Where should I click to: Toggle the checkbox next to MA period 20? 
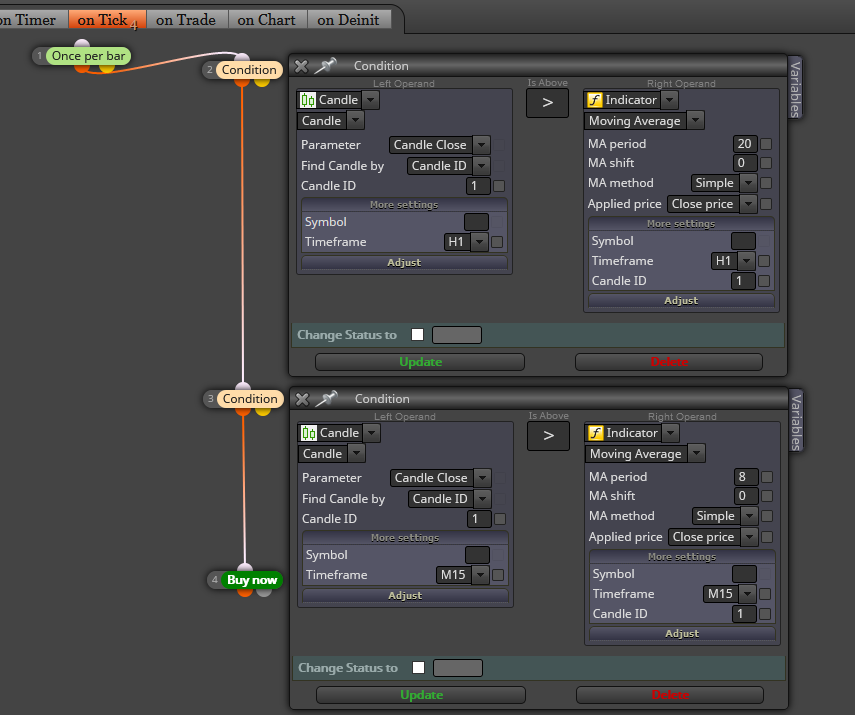click(x=766, y=144)
